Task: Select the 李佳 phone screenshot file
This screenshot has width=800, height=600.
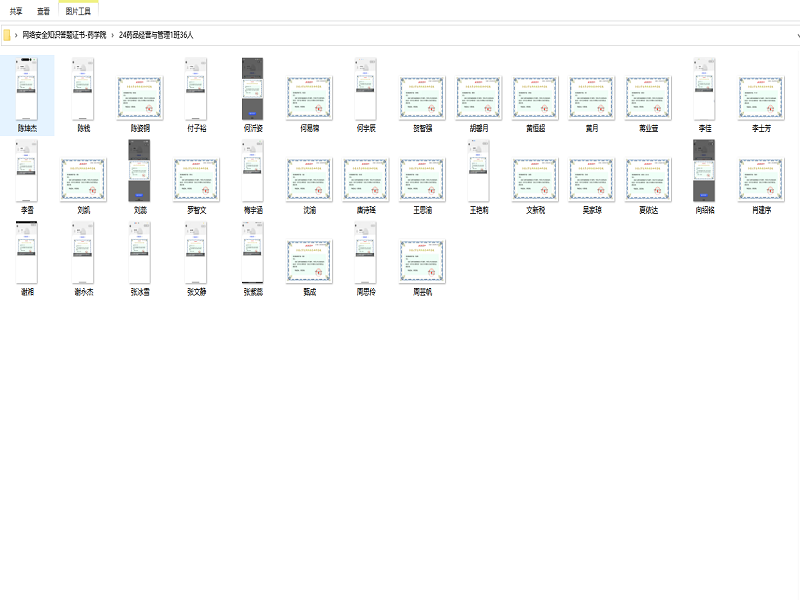Action: tap(706, 91)
